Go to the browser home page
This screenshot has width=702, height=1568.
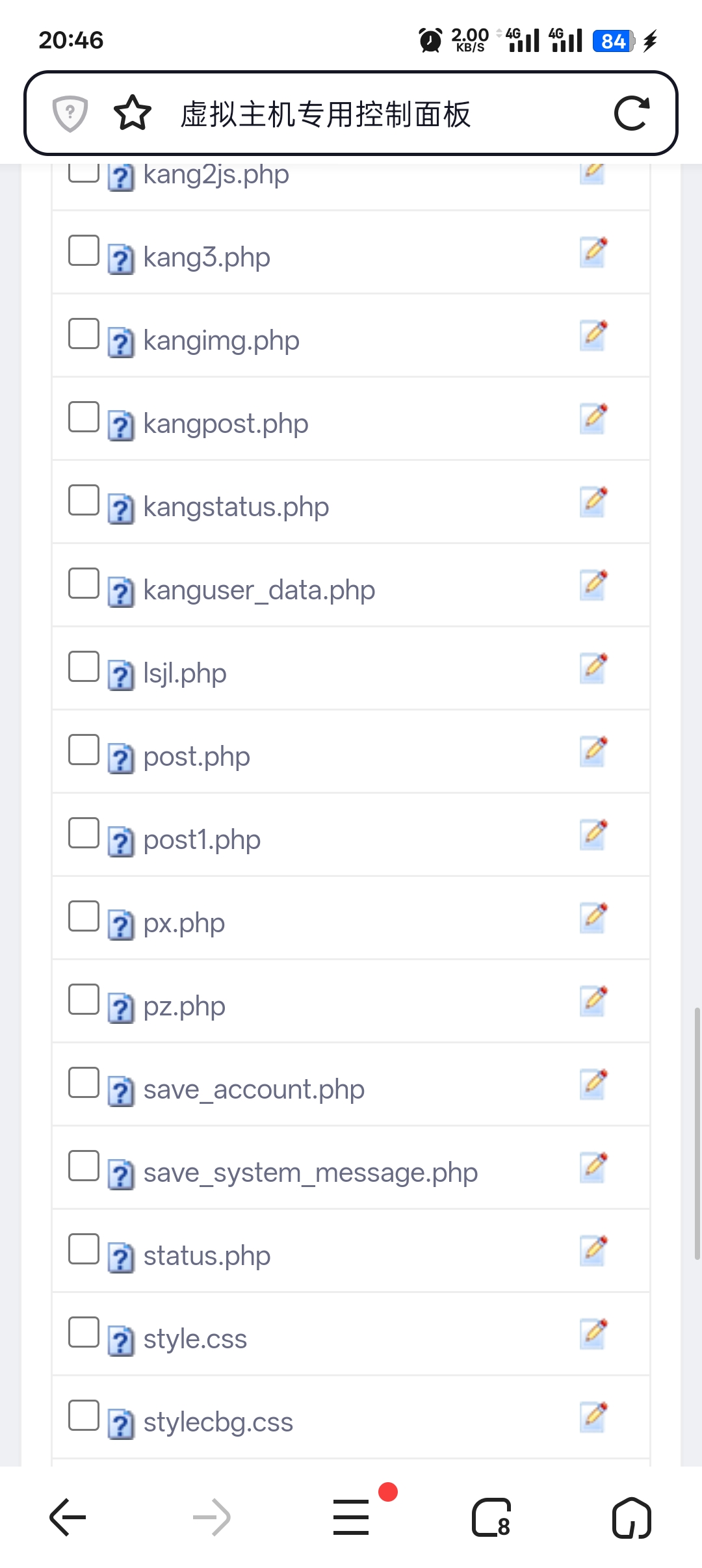tap(631, 1518)
